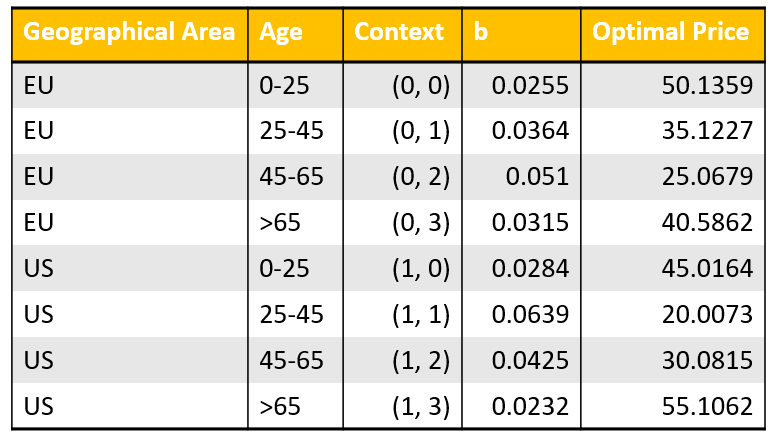Click the Optimal Price column header
The height and width of the screenshot is (442, 778).
click(x=670, y=32)
